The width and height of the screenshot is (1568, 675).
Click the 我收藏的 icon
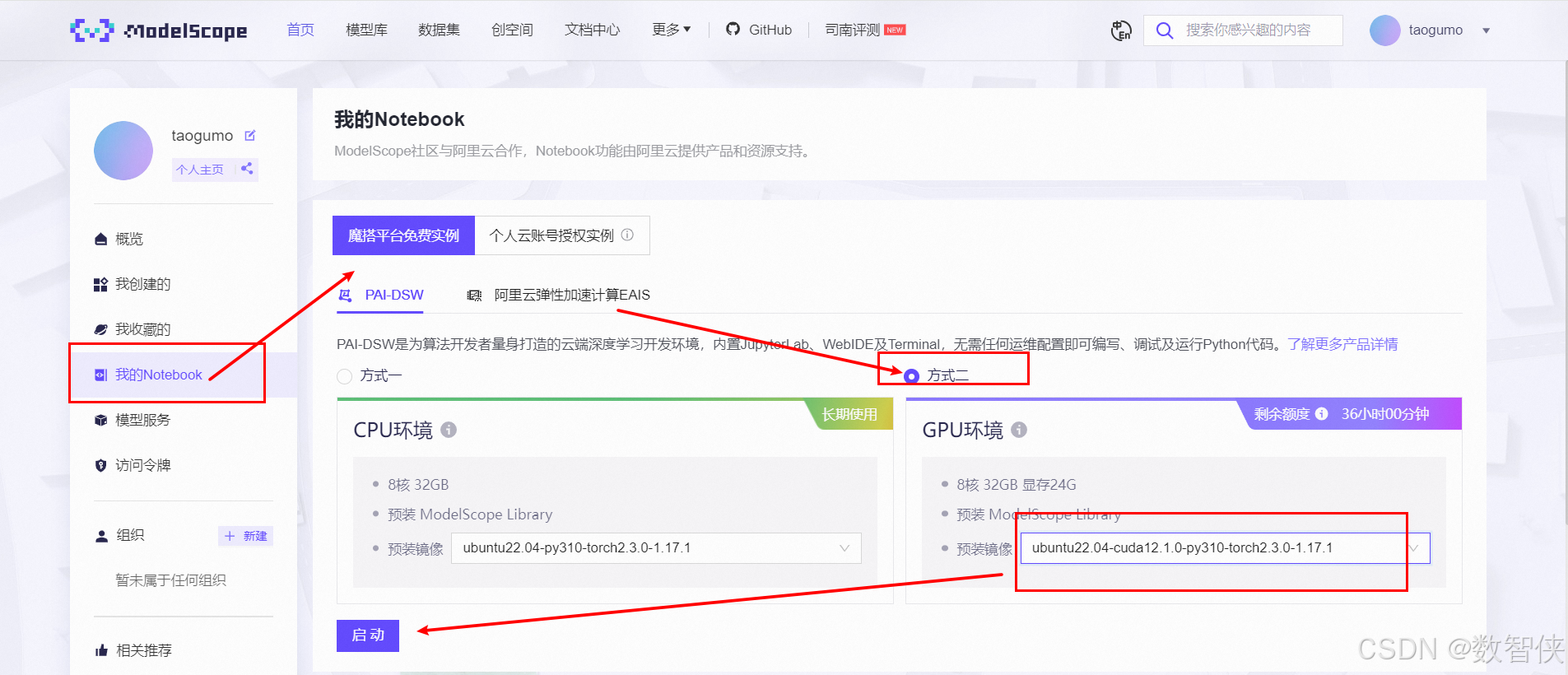[x=101, y=329]
